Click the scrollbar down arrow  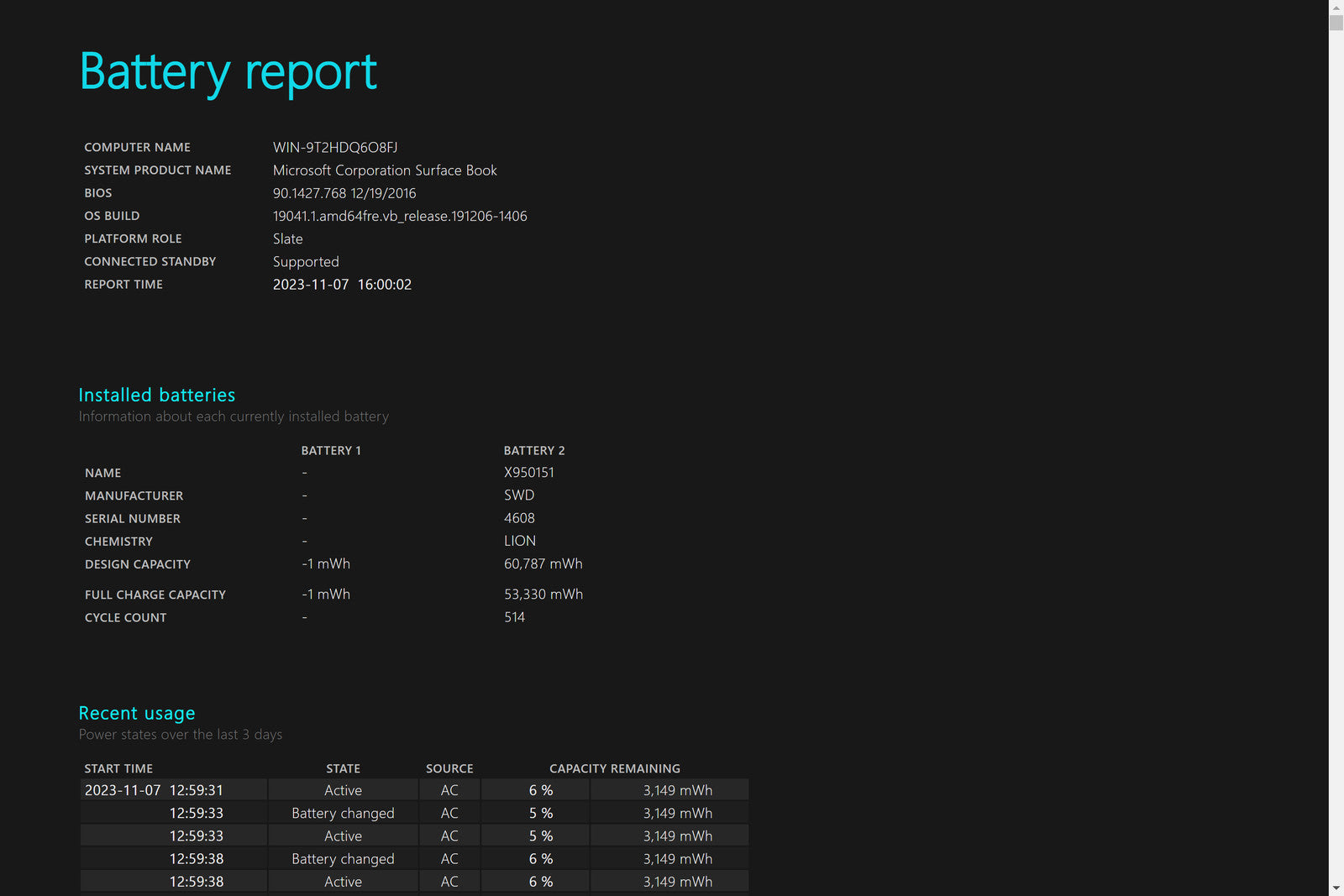pyautogui.click(x=1336, y=888)
